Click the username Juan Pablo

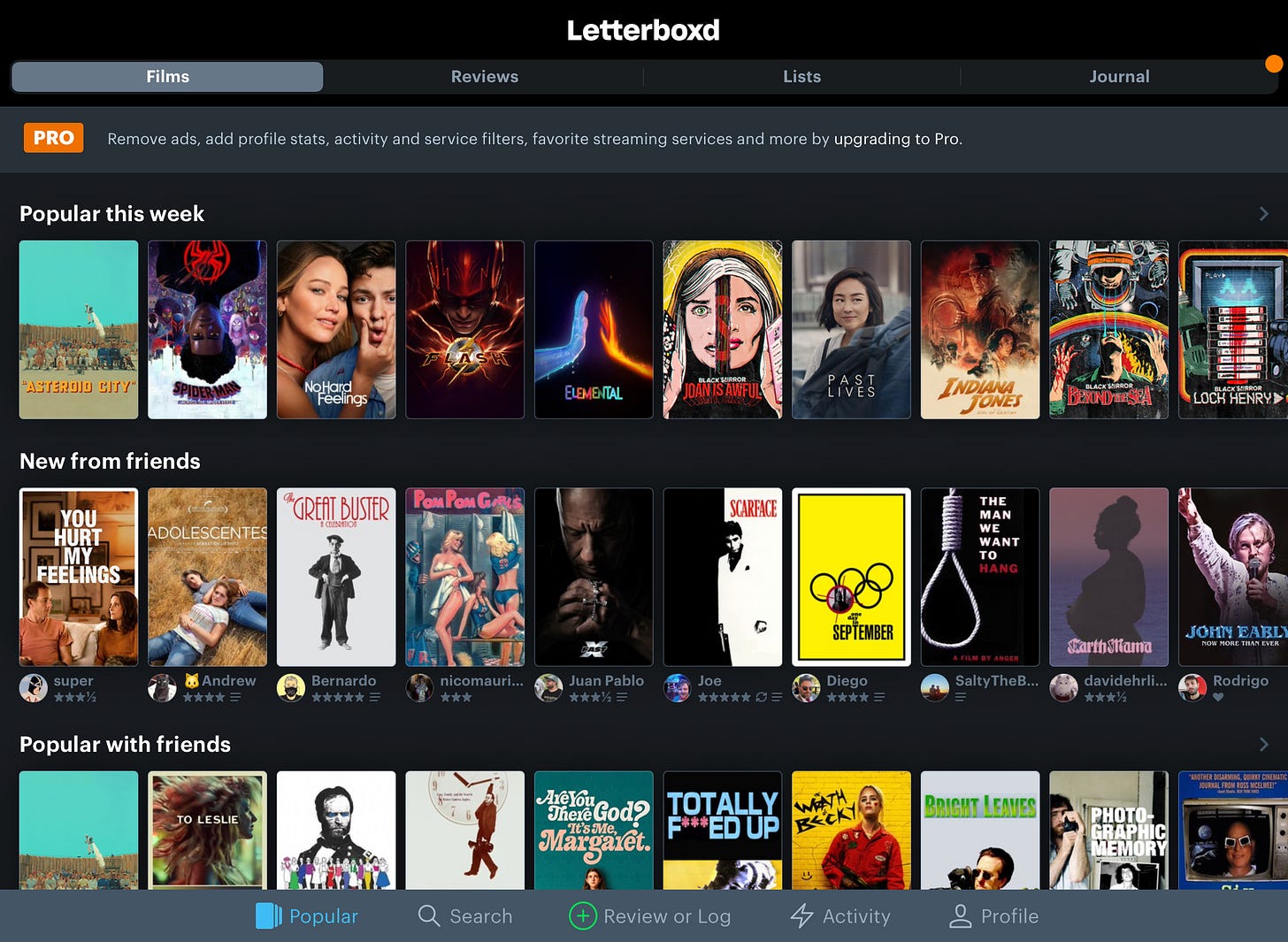click(x=606, y=681)
